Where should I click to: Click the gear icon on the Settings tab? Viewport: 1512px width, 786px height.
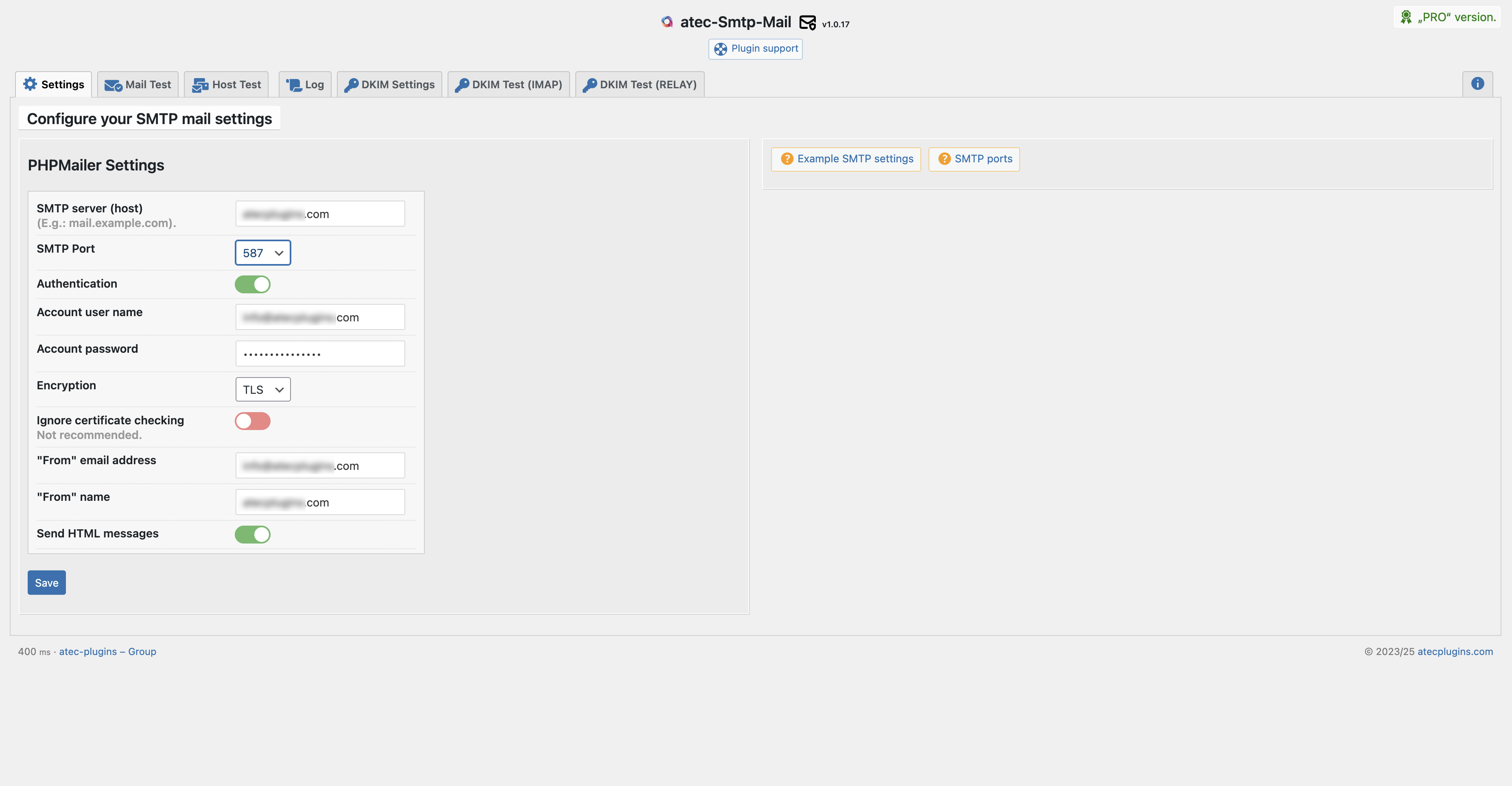click(x=30, y=84)
